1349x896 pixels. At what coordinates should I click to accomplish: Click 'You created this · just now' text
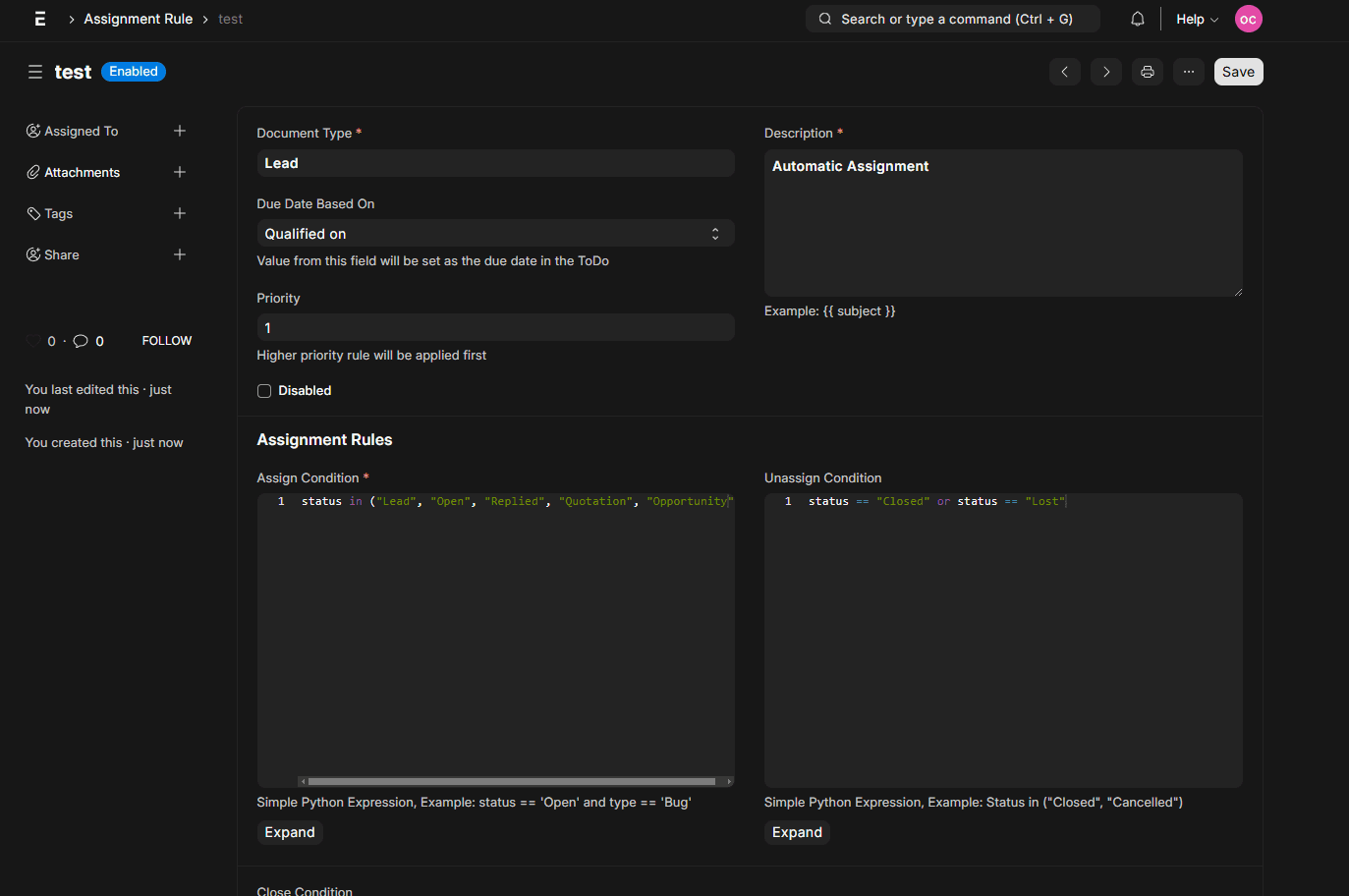(104, 443)
